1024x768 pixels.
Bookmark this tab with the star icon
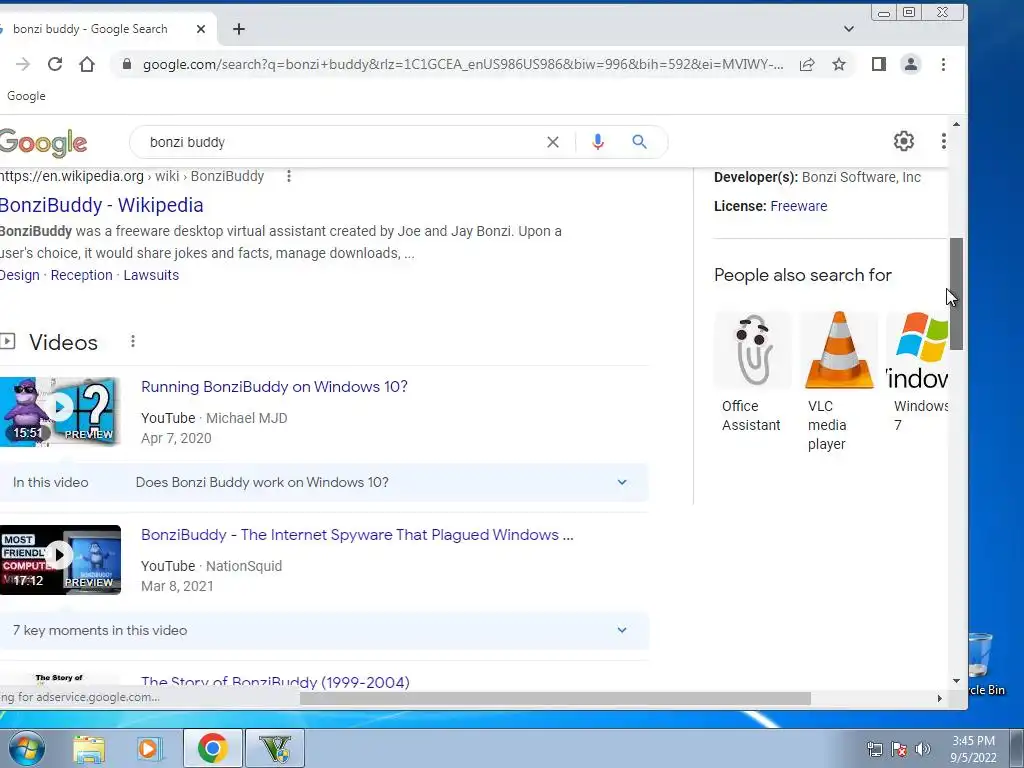tap(839, 64)
